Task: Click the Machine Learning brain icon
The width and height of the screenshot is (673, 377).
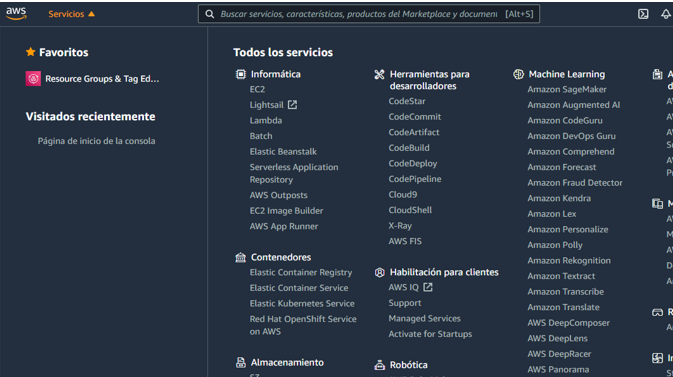Action: 518,74
